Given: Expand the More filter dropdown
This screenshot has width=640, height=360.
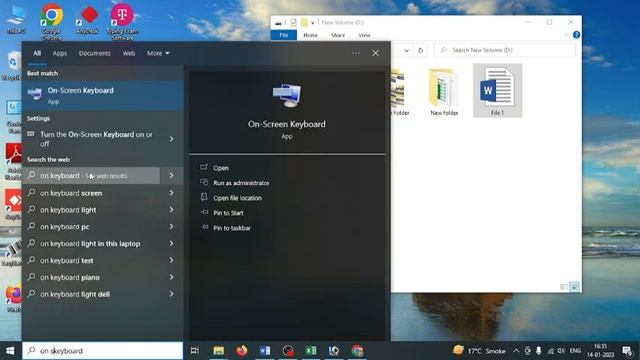Looking at the screenshot, I should pyautogui.click(x=158, y=53).
